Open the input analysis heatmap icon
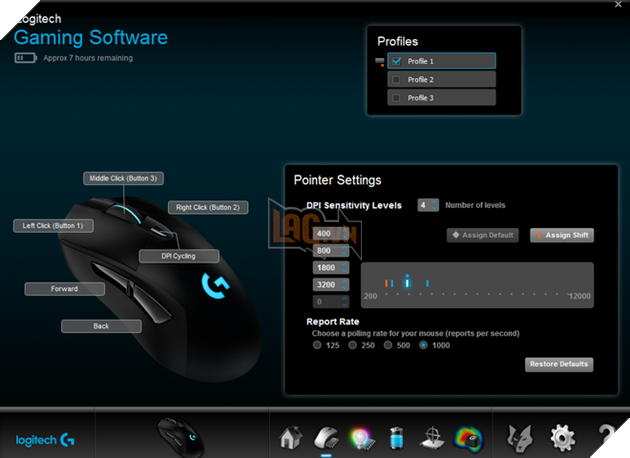The width and height of the screenshot is (630, 458). [x=468, y=439]
